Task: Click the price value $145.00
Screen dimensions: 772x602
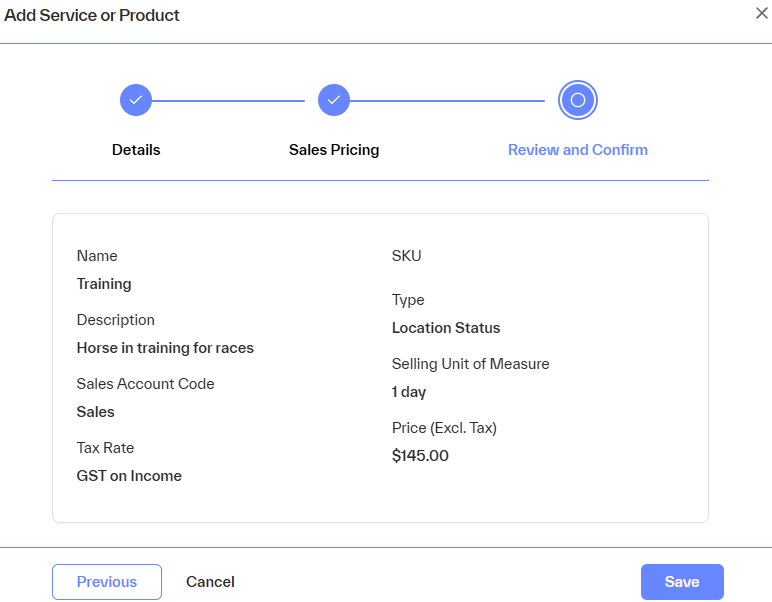Action: point(420,456)
